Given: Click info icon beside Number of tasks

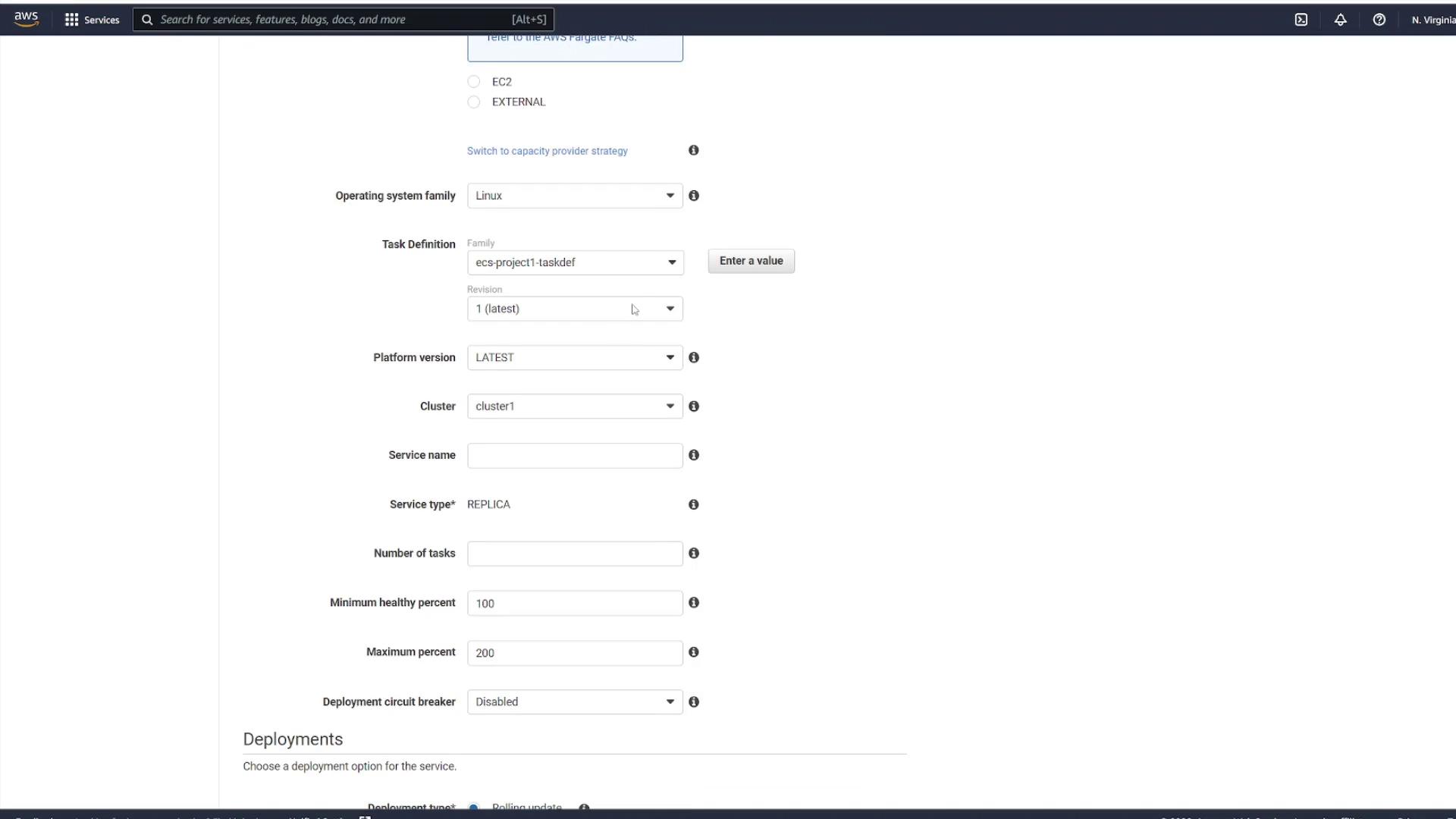Looking at the screenshot, I should coord(693,554).
